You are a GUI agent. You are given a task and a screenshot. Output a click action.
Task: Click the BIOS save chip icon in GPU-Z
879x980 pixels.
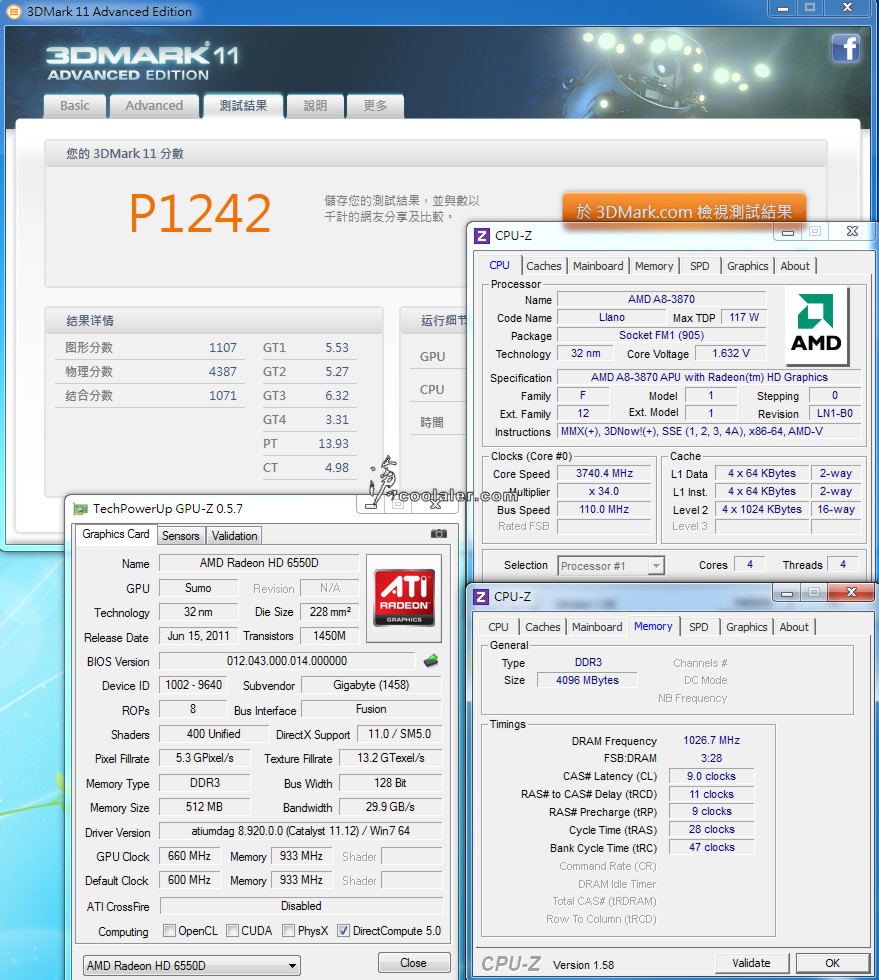[x=431, y=661]
